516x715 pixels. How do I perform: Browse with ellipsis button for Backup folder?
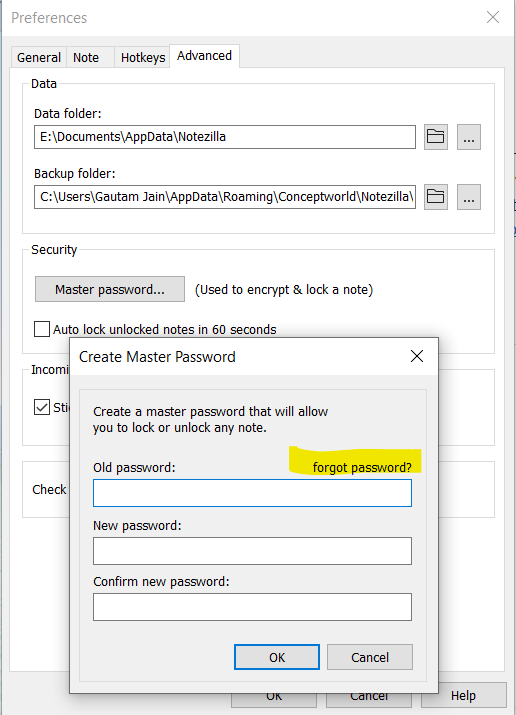click(469, 197)
